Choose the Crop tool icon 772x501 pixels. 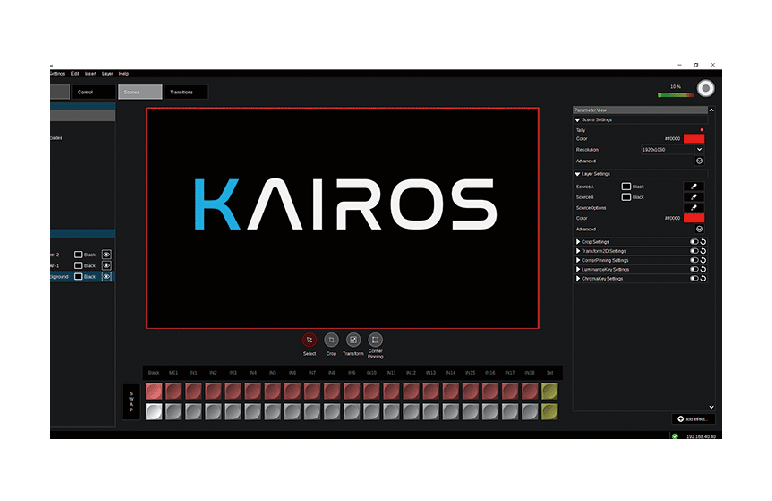coord(331,340)
